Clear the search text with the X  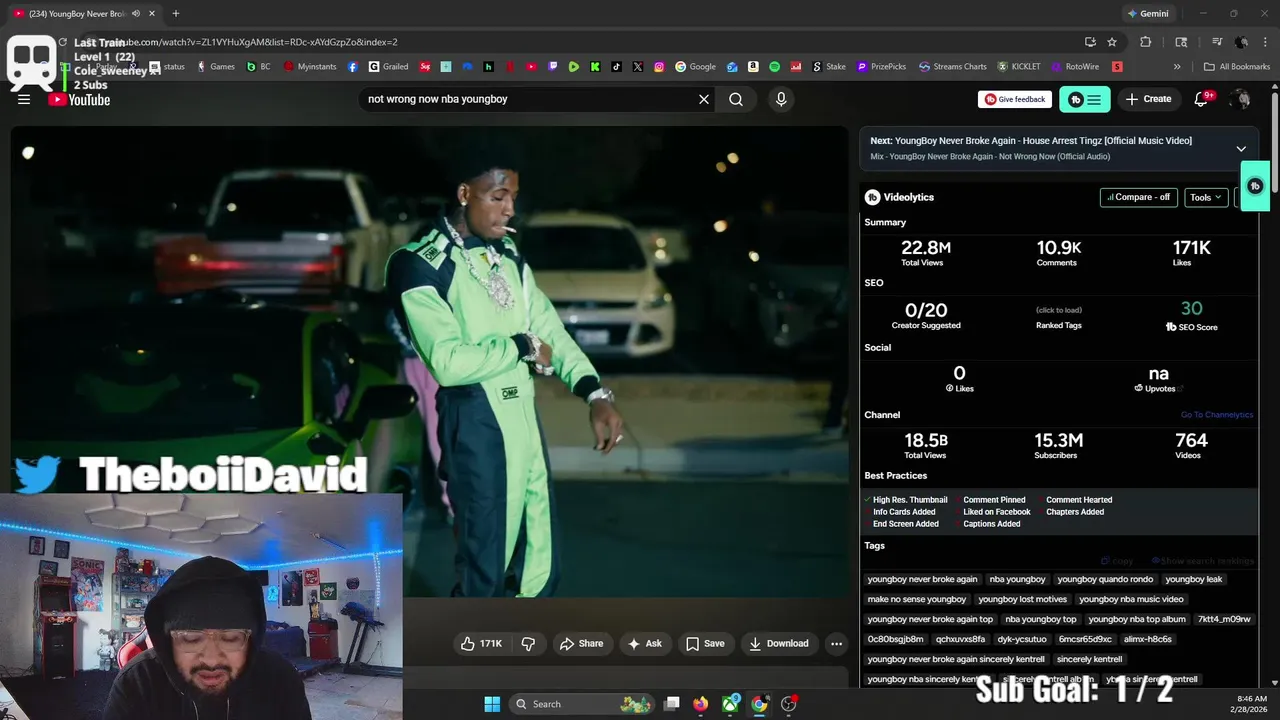pyautogui.click(x=704, y=99)
